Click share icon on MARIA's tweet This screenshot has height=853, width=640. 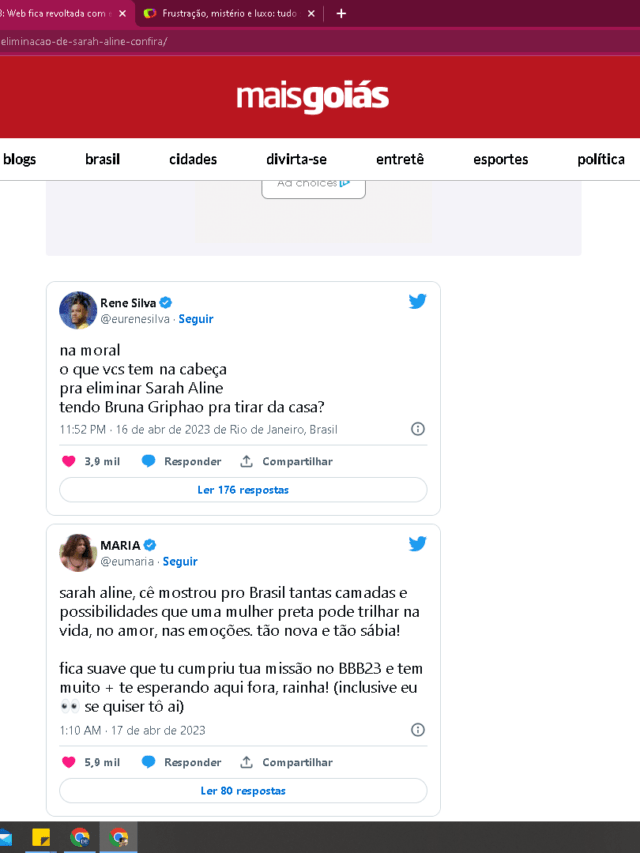[x=247, y=762]
